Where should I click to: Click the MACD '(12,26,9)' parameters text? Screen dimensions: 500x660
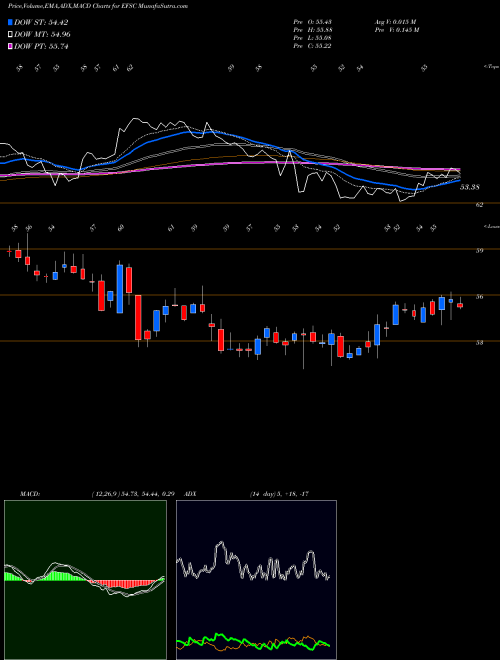click(105, 494)
